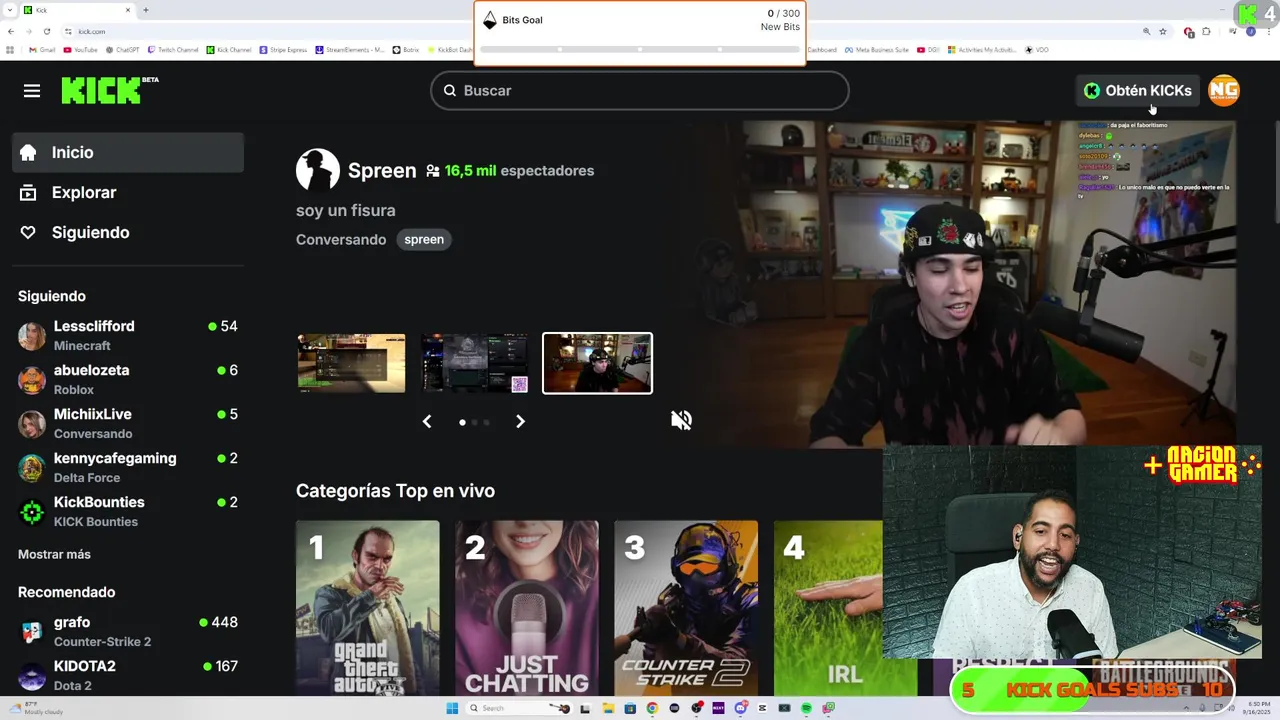Open the Spreen channel name link

click(382, 170)
